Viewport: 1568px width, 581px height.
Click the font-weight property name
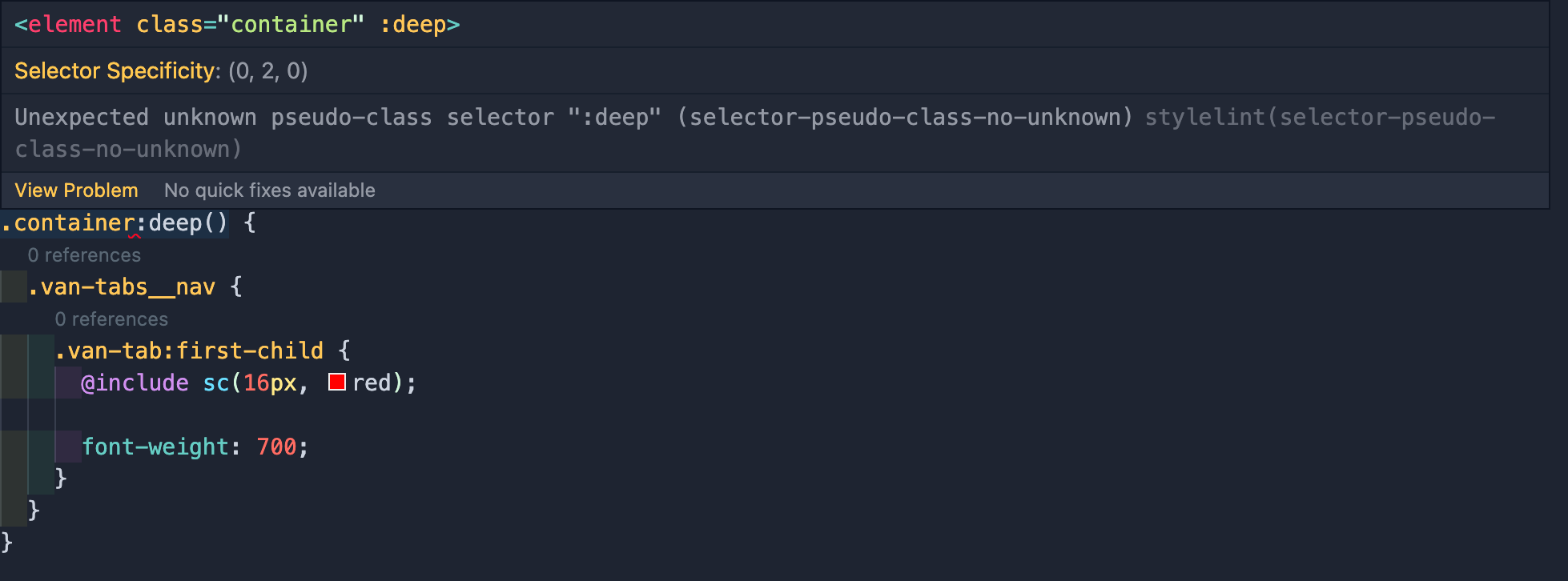[155, 447]
